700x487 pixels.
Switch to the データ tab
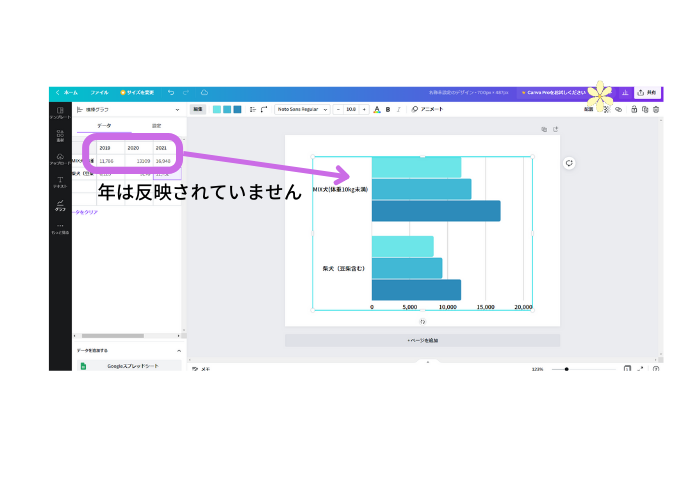[104, 126]
